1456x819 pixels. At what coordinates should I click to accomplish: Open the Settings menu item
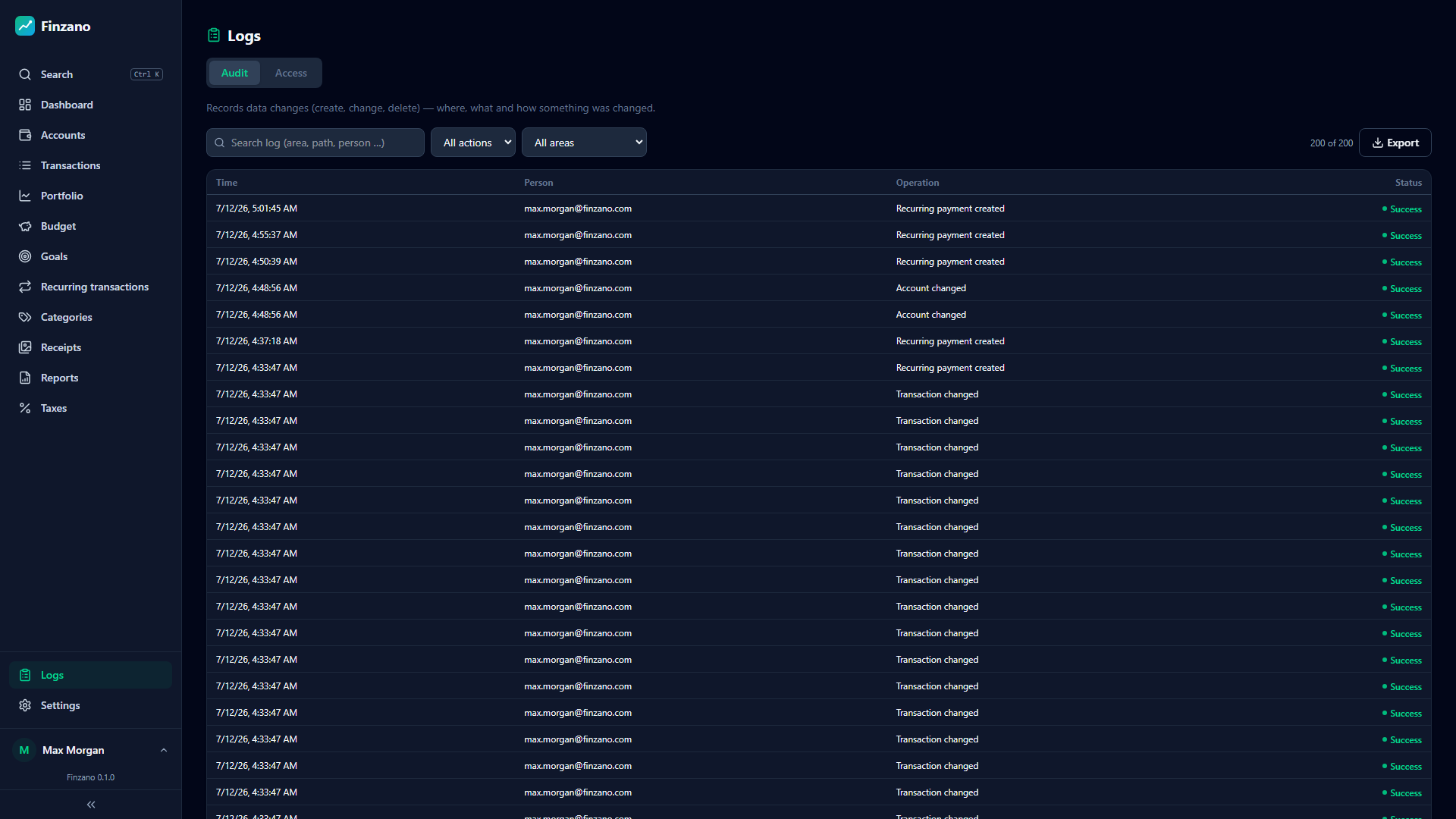(91, 705)
